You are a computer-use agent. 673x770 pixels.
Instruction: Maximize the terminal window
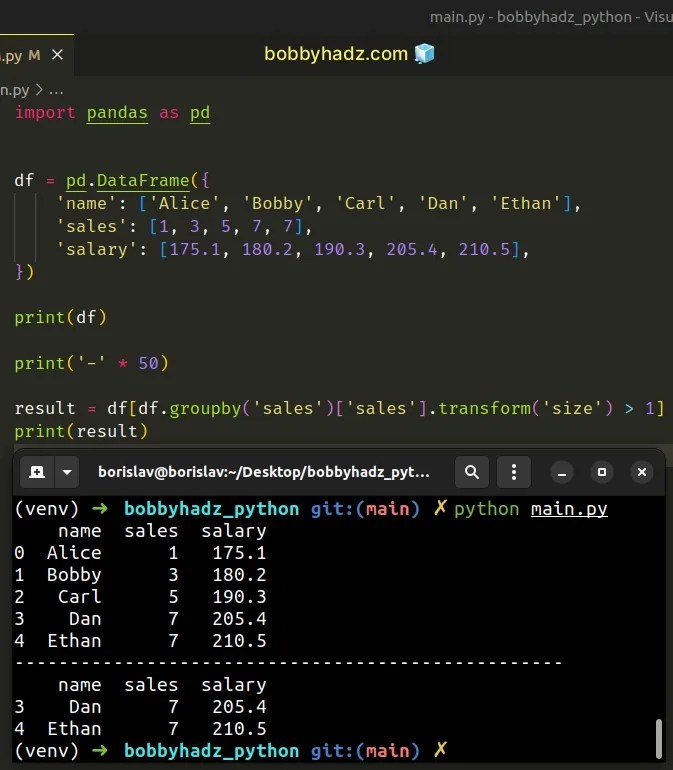602,472
